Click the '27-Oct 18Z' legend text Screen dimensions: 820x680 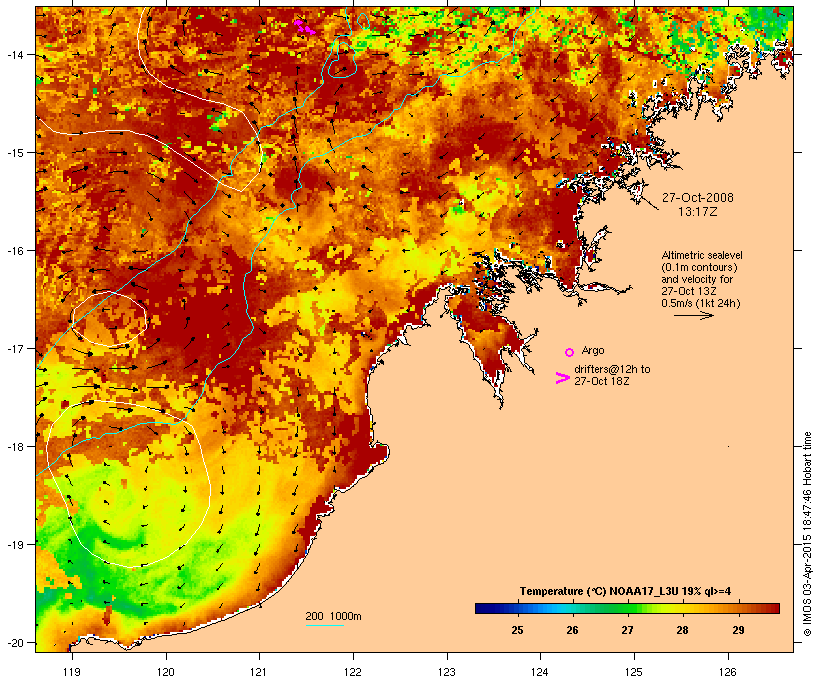(601, 381)
